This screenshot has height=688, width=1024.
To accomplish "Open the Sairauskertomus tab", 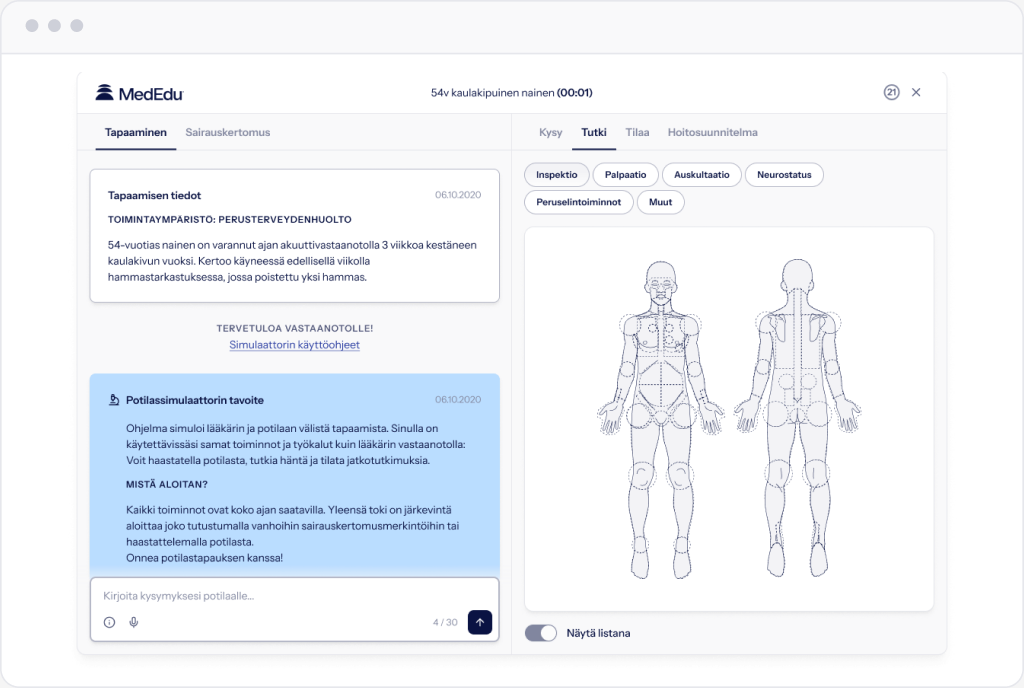I will 227,133.
